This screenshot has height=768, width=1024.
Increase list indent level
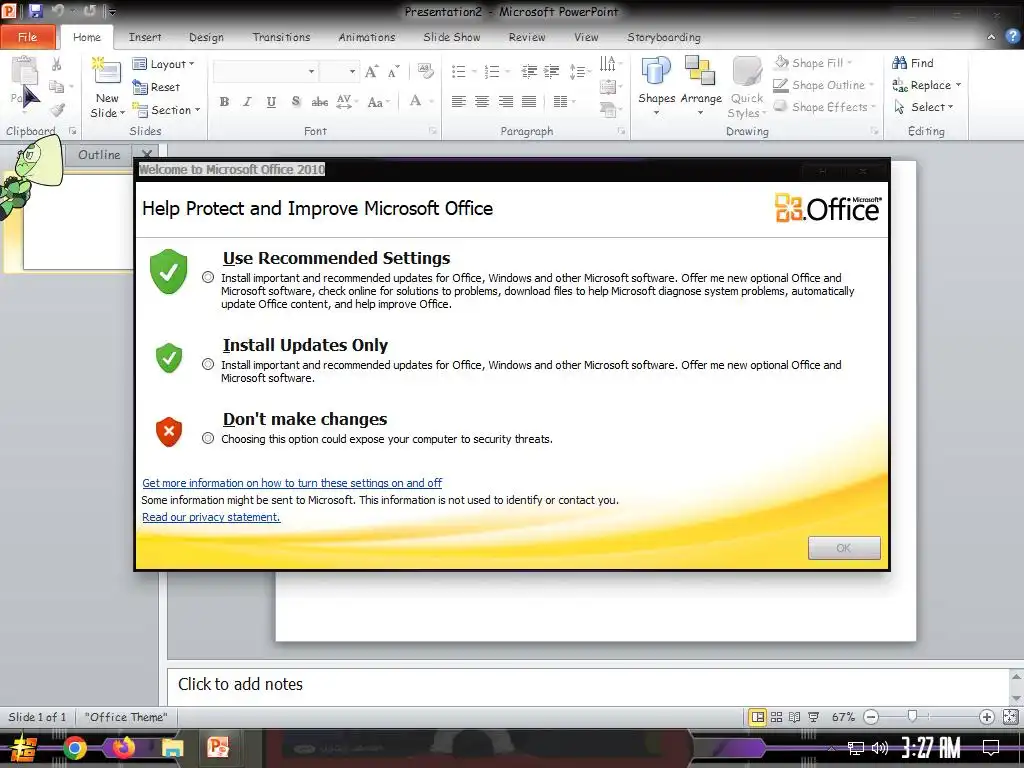552,71
